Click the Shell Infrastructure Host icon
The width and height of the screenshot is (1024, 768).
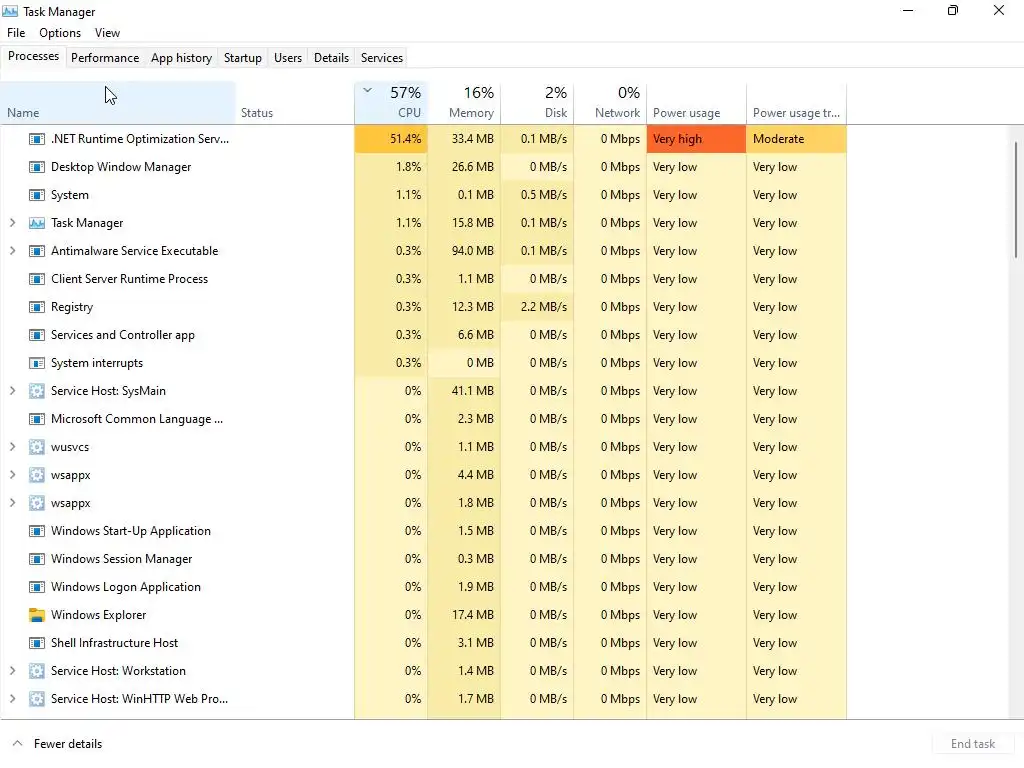[37, 643]
